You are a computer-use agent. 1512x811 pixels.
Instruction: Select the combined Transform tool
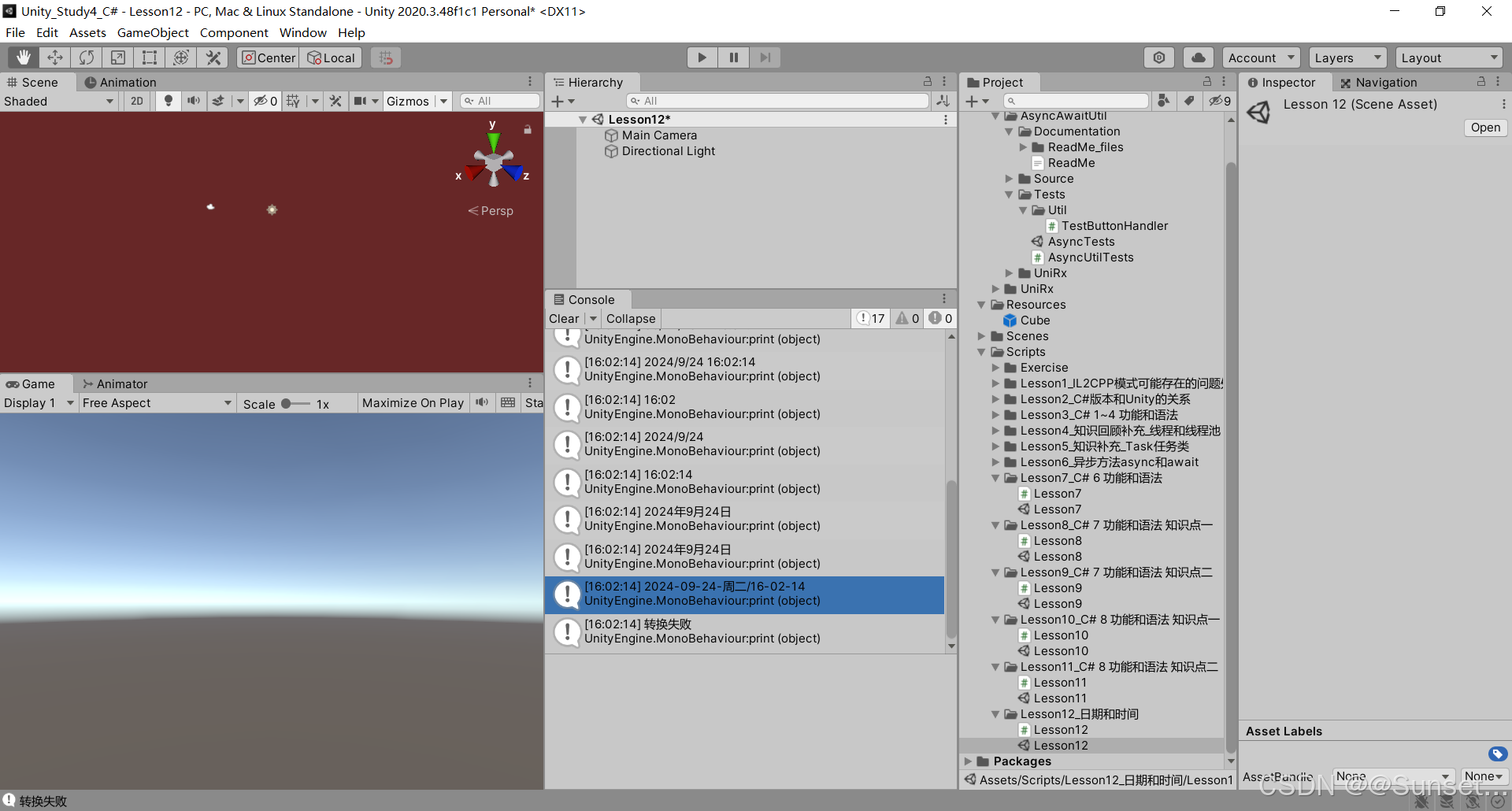point(181,57)
